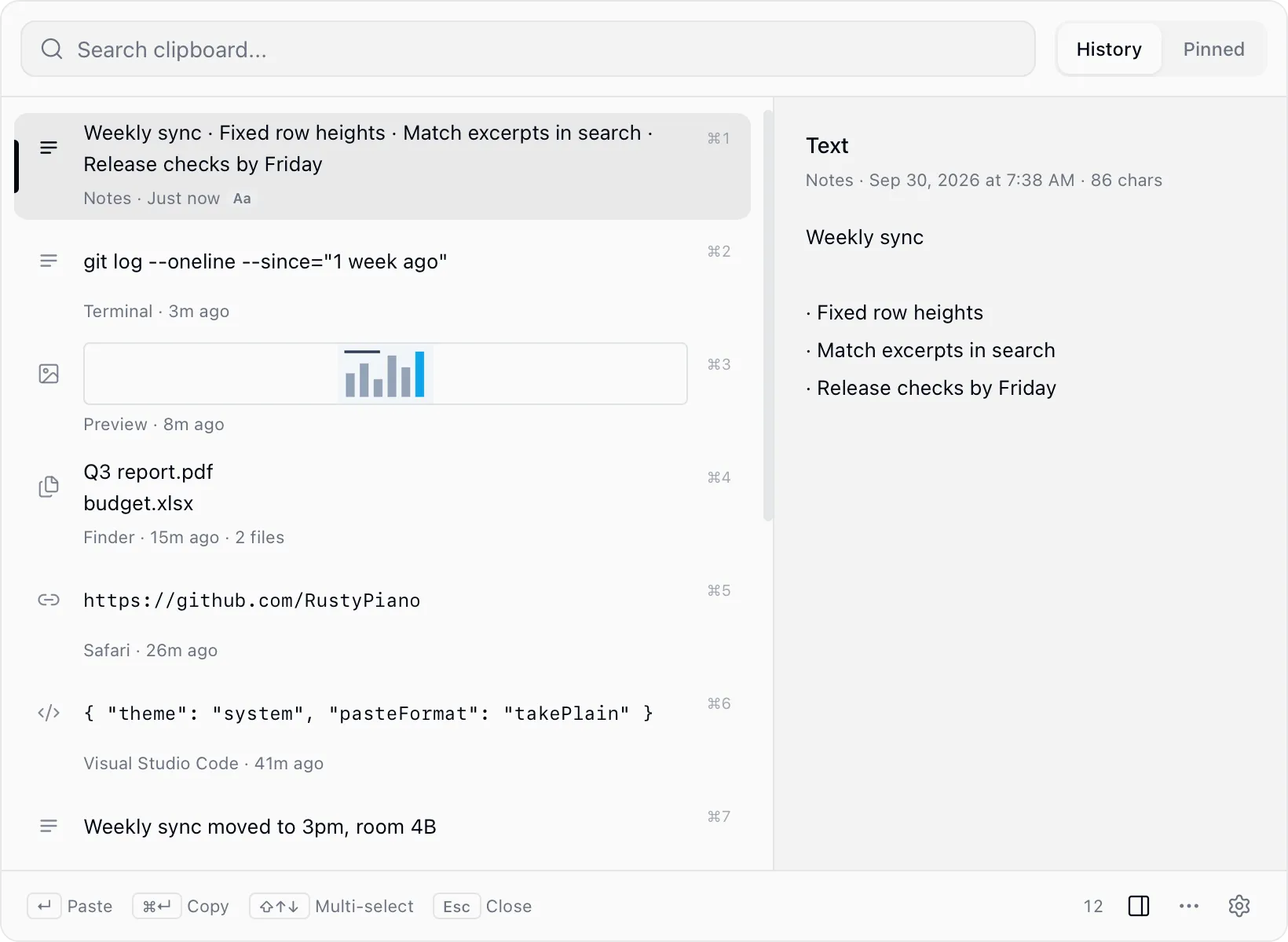Screen dimensions: 1288x942
Task: Click the Copy shortcut button
Action: click(181, 906)
